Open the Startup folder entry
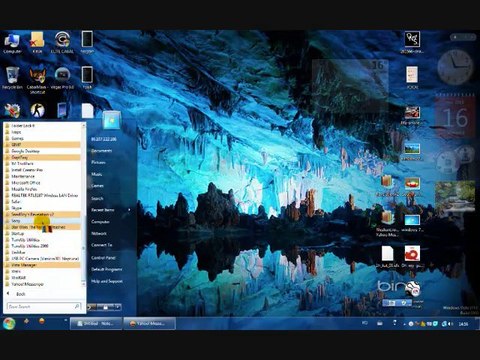This screenshot has width=480, height=360. [x=42, y=233]
